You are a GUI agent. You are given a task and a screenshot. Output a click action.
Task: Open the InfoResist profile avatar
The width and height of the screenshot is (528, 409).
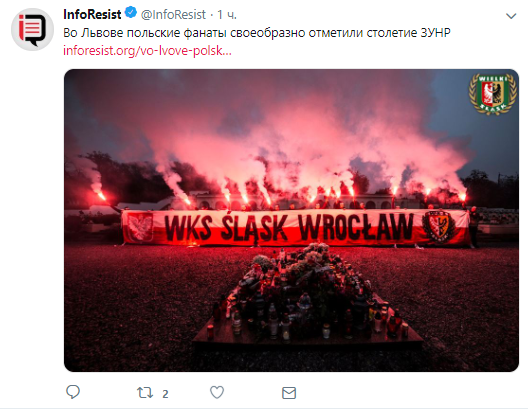tap(32, 30)
